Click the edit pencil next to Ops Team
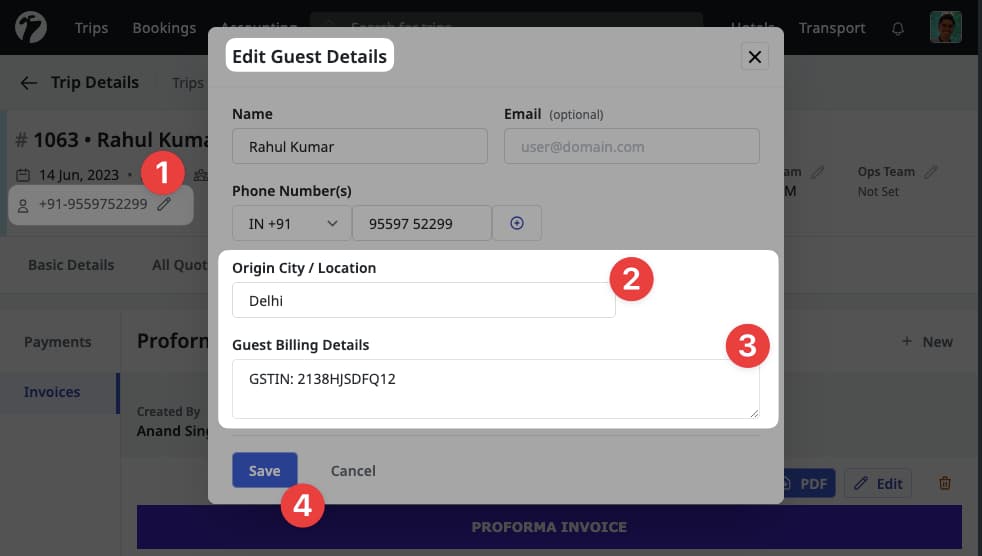982x556 pixels. 931,172
